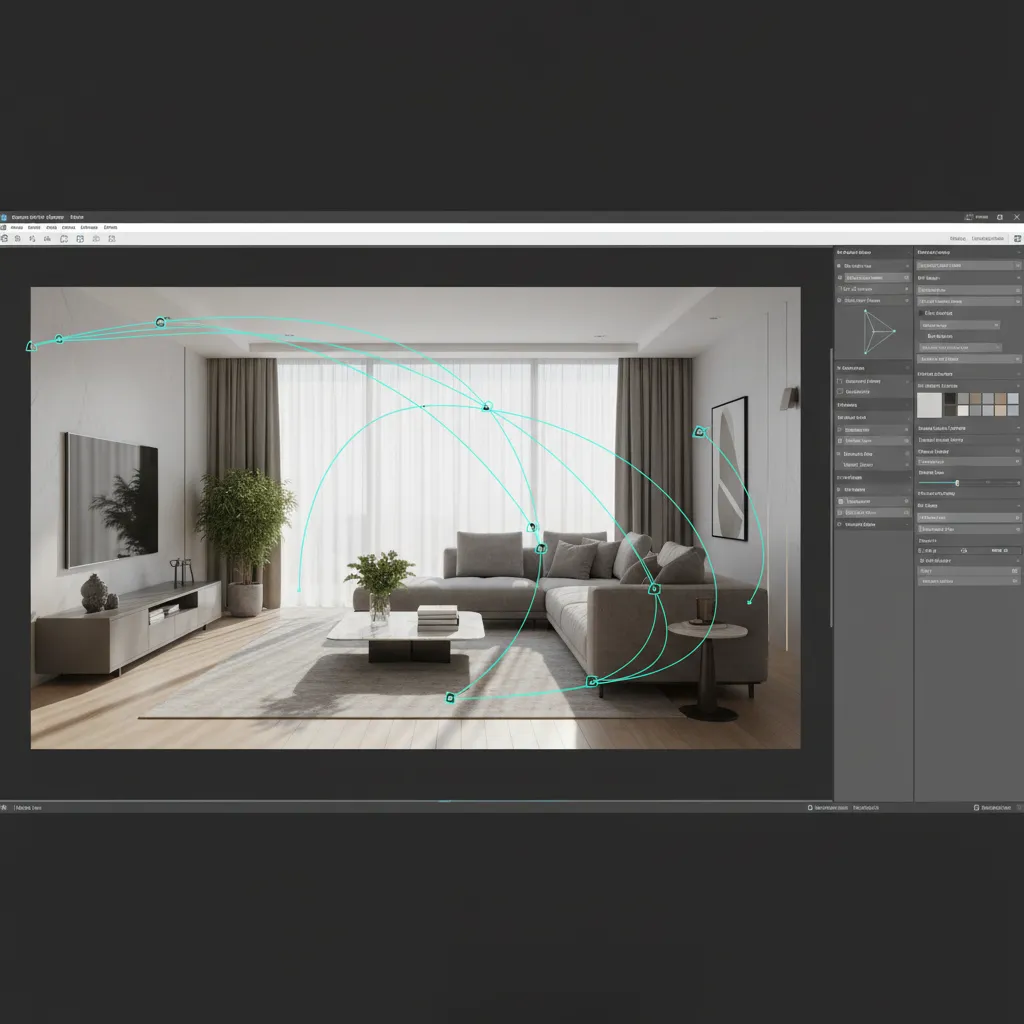Screen dimensions: 1024x1024
Task: Select the grid view icon in the toolbar
Action: click(x=81, y=239)
